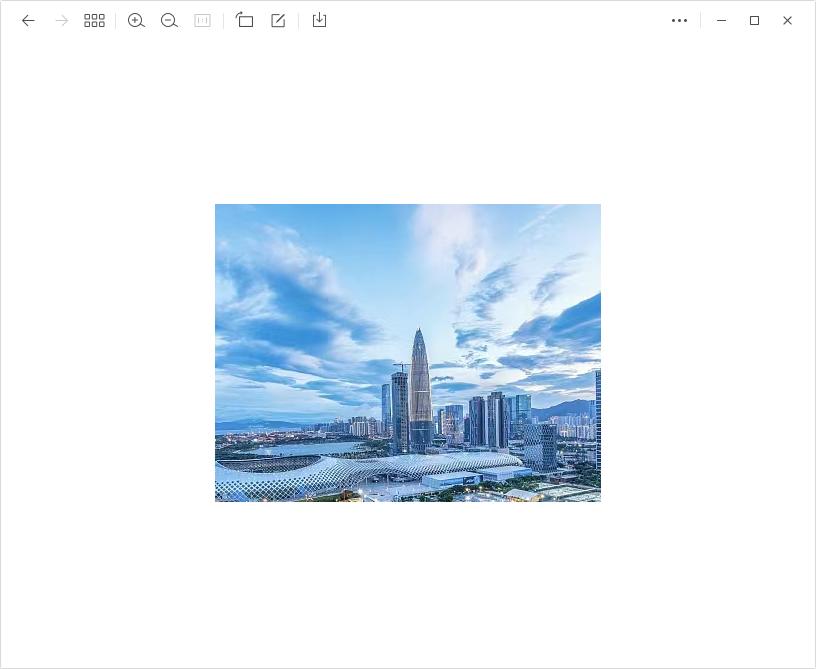Save the image with the download icon
Screen dimensions: 816x669
click(320, 20)
